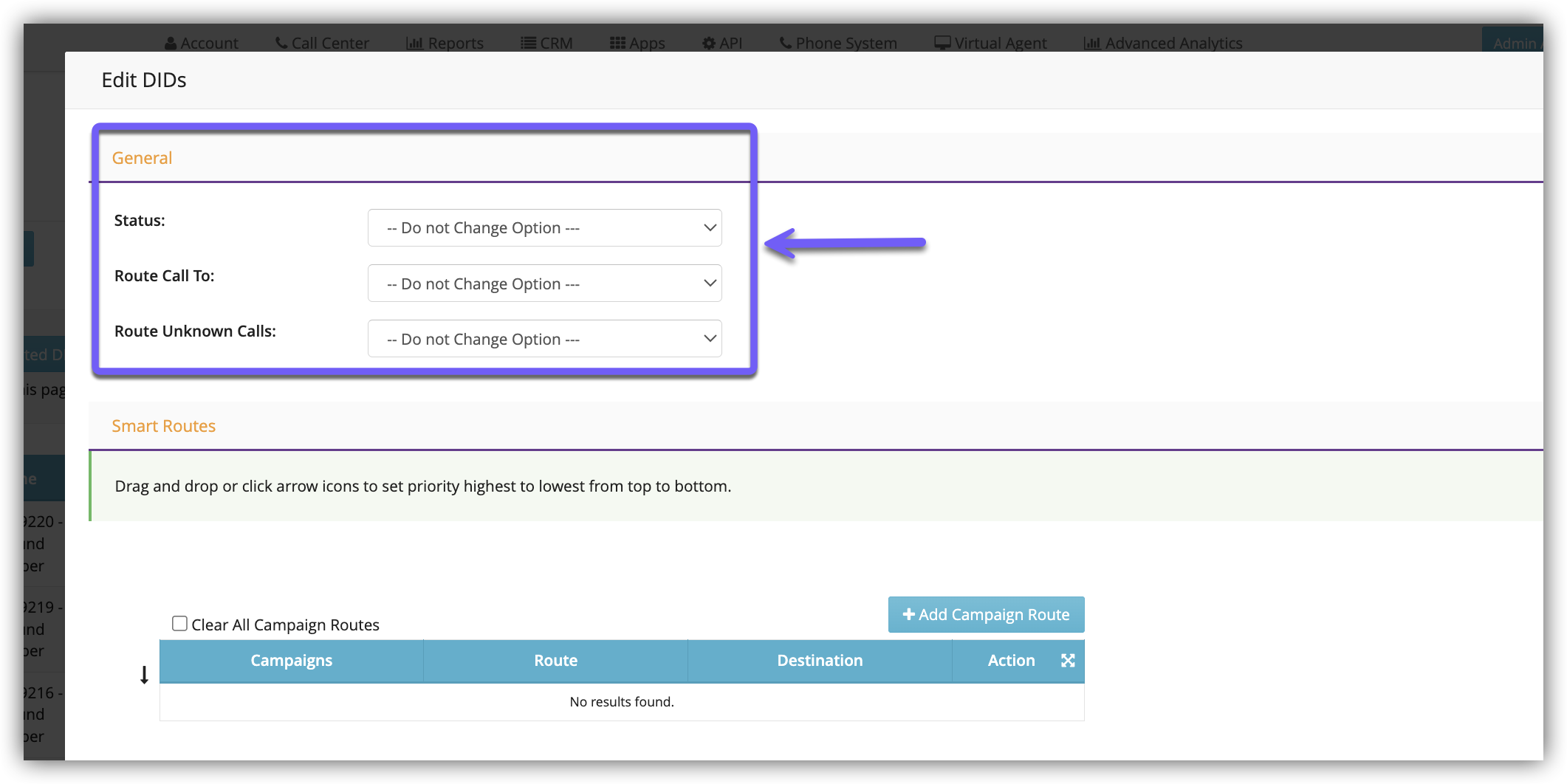Screen dimensions: 1567x784
Task: Open the Advanced Analytics menu
Action: (x=1163, y=44)
